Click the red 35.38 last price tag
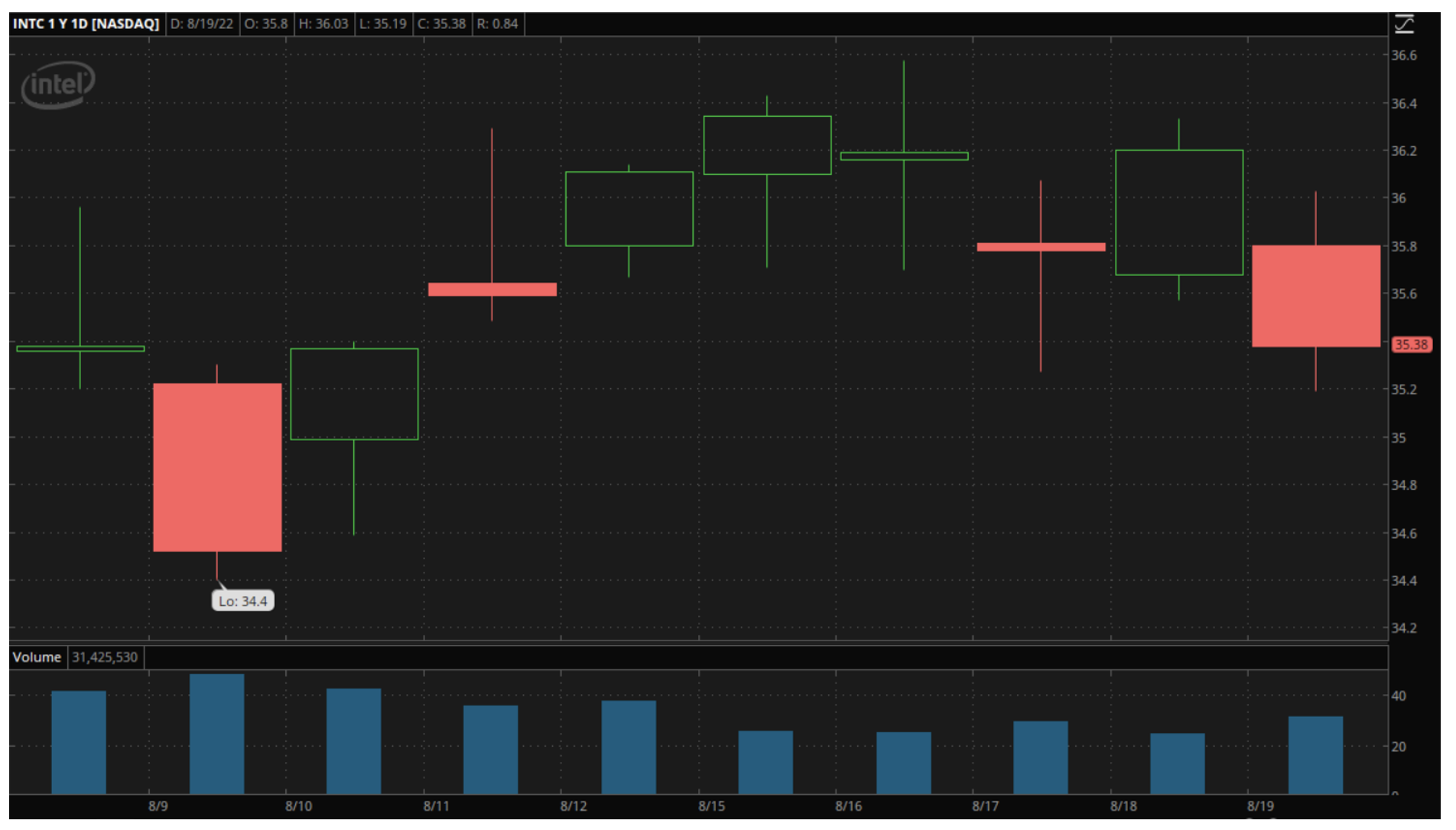 [1411, 345]
